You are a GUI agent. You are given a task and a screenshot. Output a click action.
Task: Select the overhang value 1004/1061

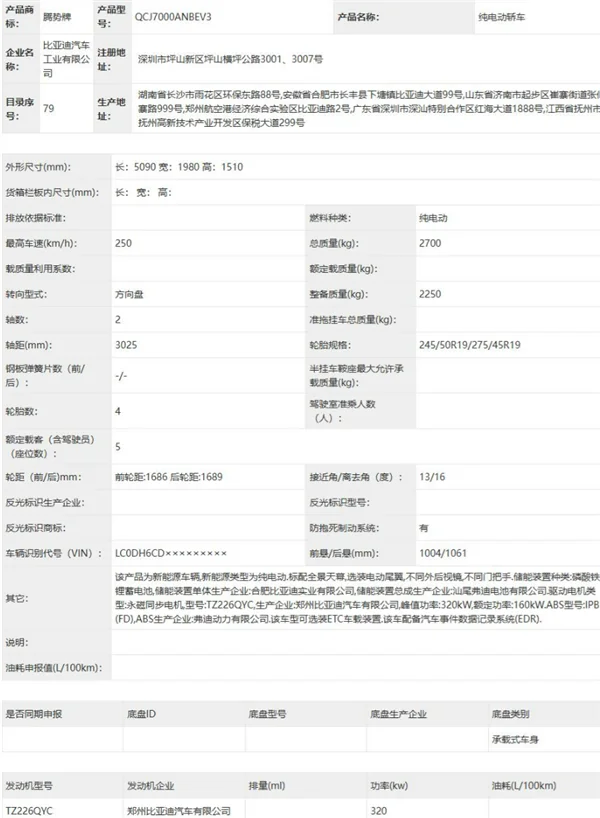click(x=442, y=553)
